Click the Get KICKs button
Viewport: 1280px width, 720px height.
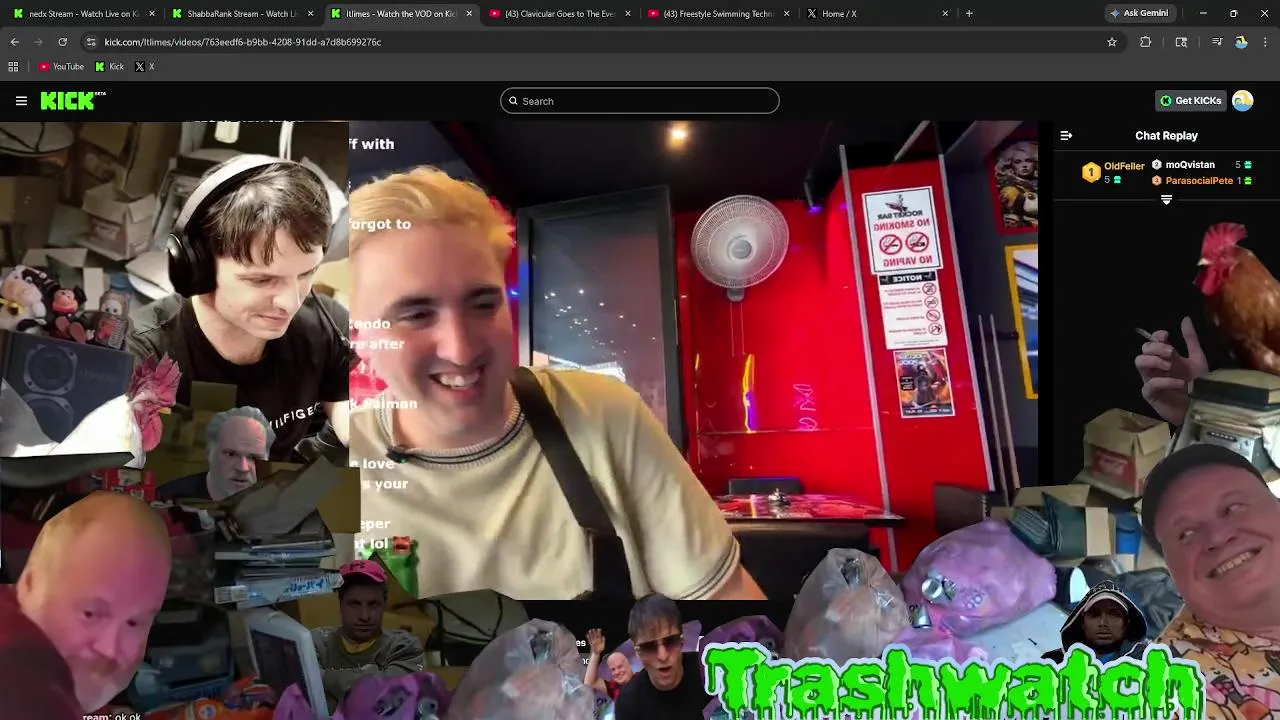(1190, 100)
